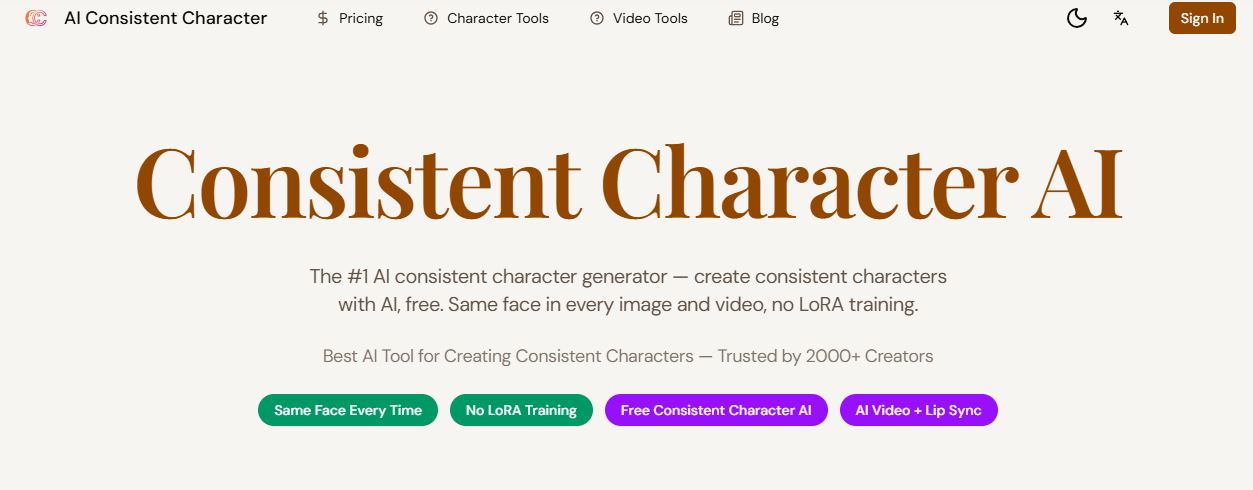Screen dimensions: 1253x490
Task: Click the AI Consistent Character site title
Action: [x=165, y=18]
